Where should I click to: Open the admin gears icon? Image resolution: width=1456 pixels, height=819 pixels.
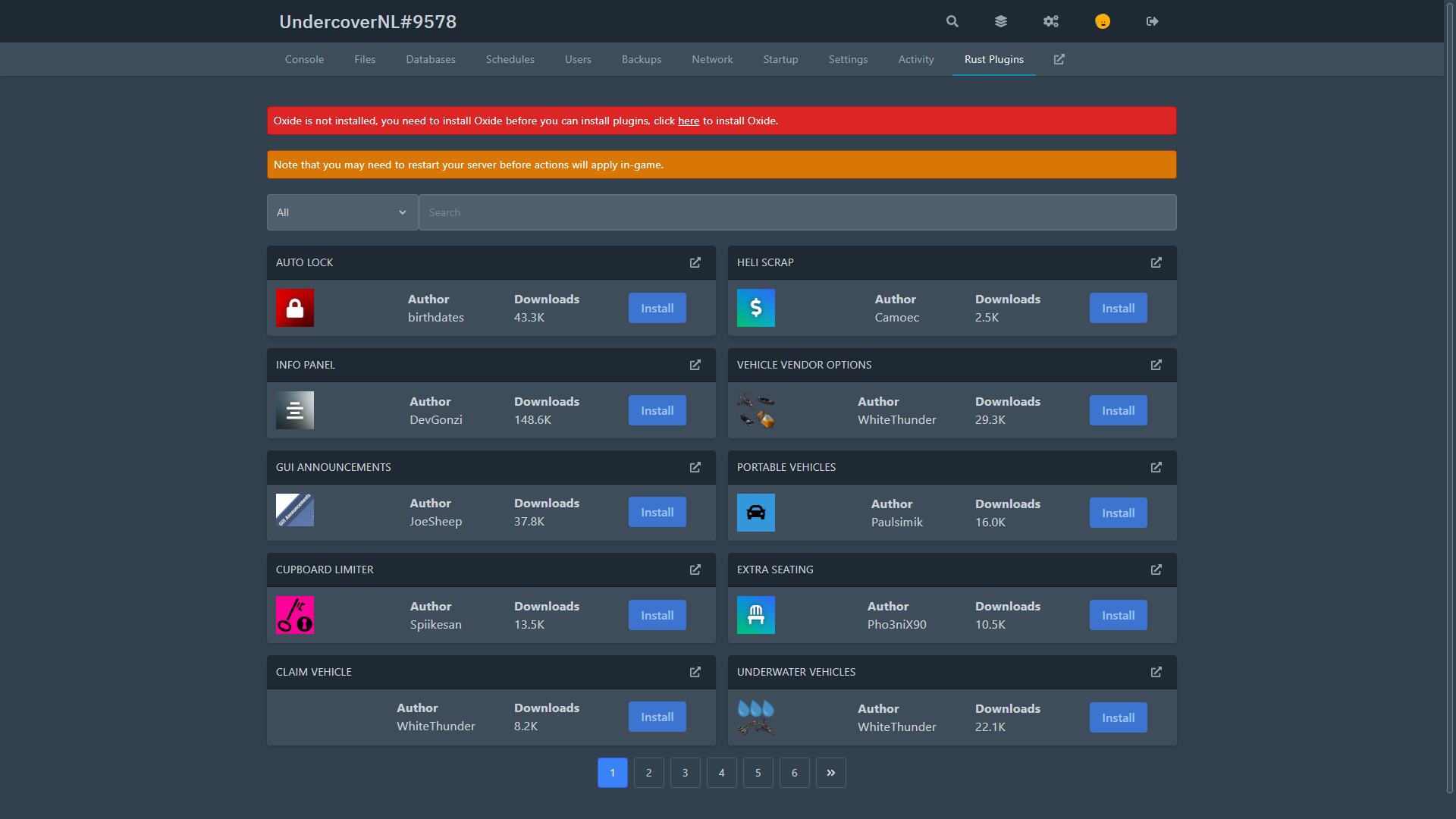[x=1051, y=21]
